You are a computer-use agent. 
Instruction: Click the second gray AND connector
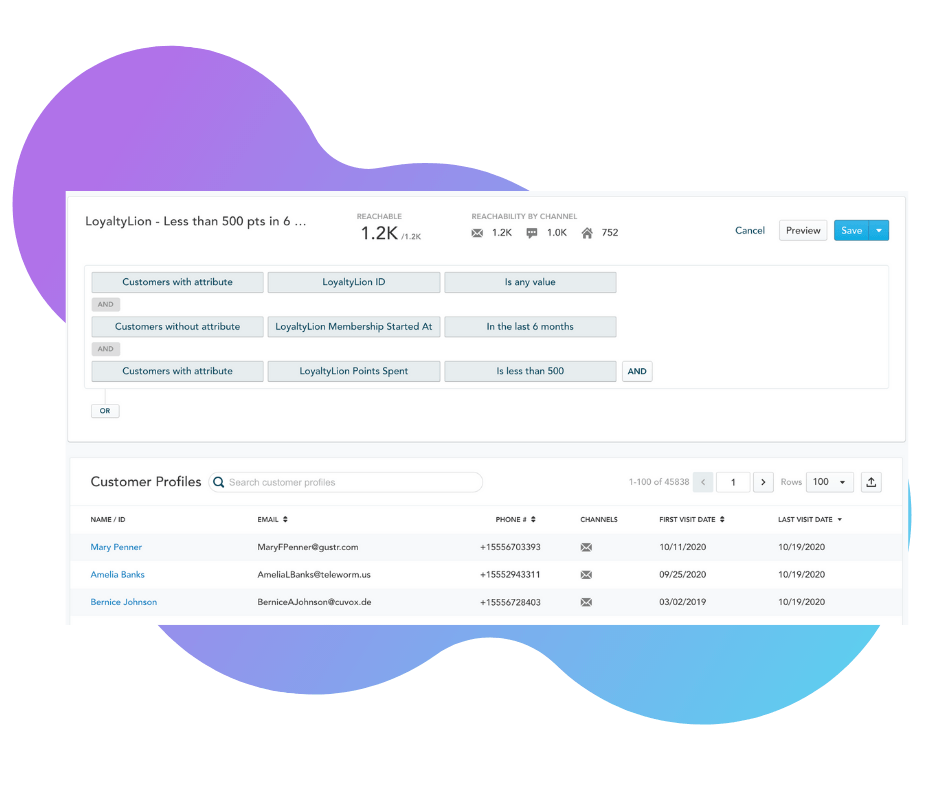click(x=106, y=348)
